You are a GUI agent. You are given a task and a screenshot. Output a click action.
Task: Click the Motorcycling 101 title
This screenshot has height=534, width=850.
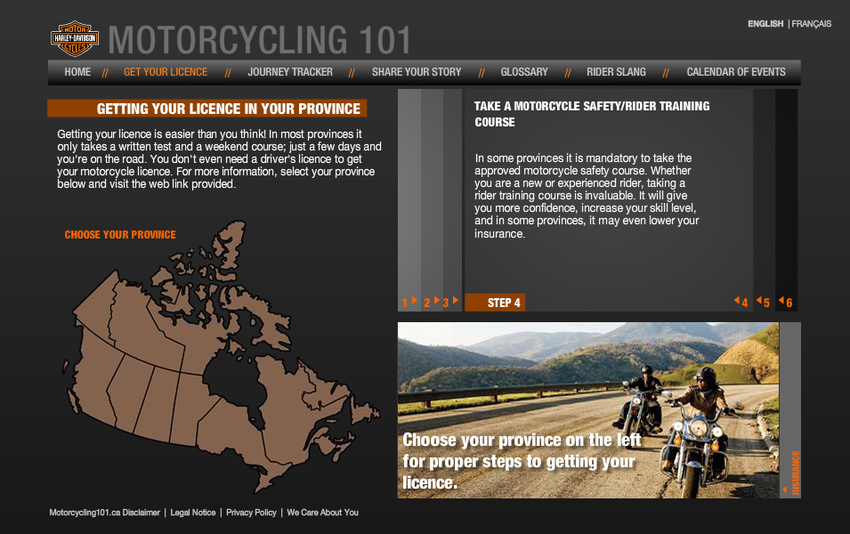coord(259,40)
